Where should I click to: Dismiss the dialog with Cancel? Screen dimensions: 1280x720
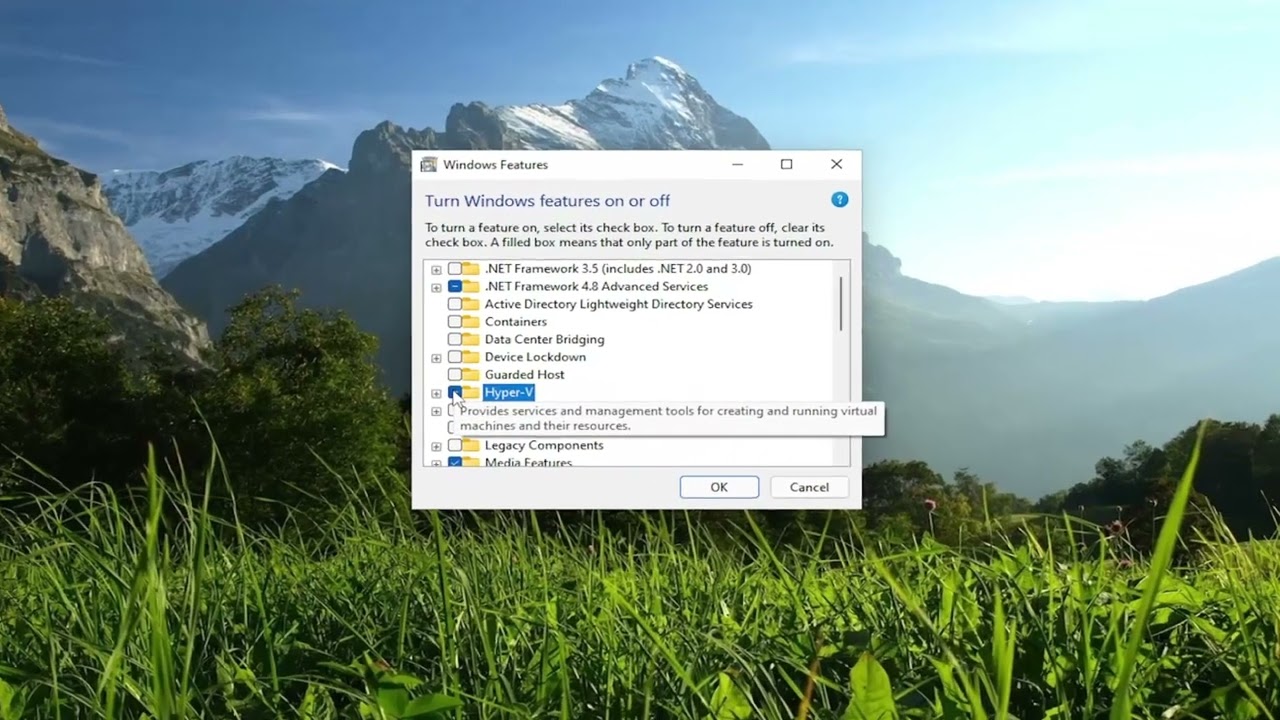[809, 487]
